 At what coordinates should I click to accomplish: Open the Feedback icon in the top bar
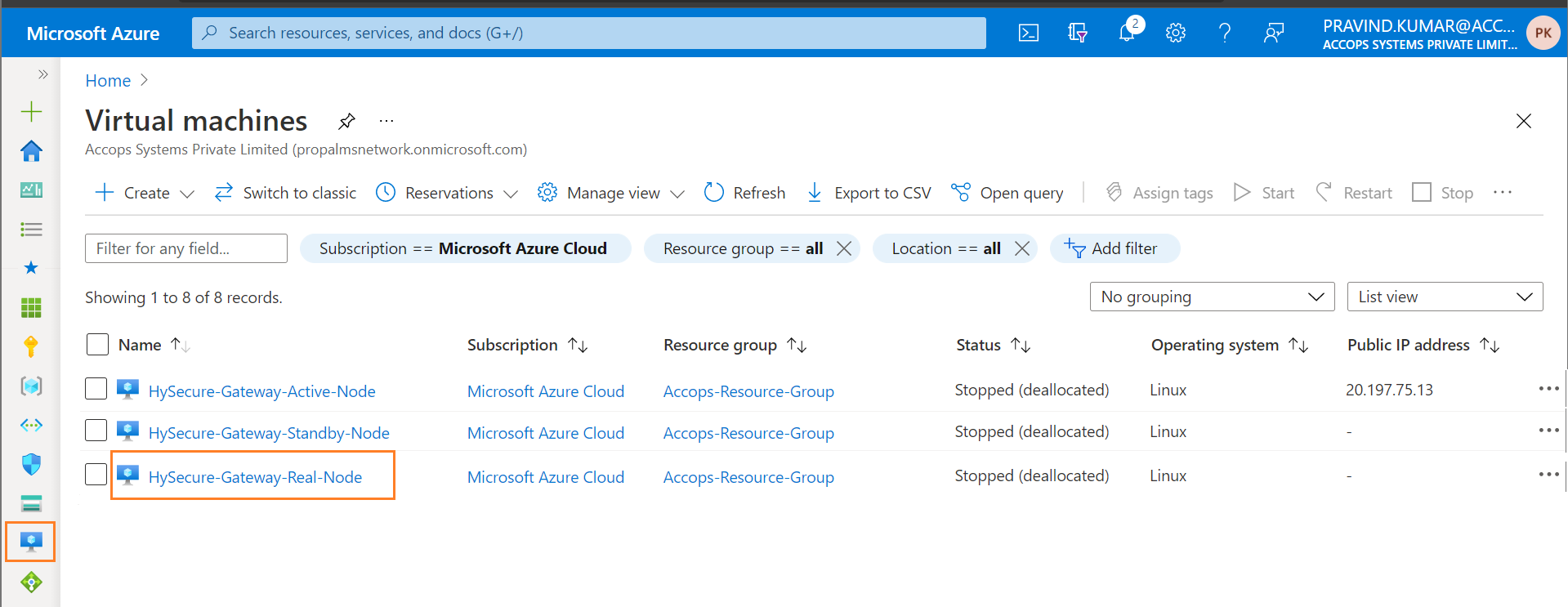tap(1273, 33)
